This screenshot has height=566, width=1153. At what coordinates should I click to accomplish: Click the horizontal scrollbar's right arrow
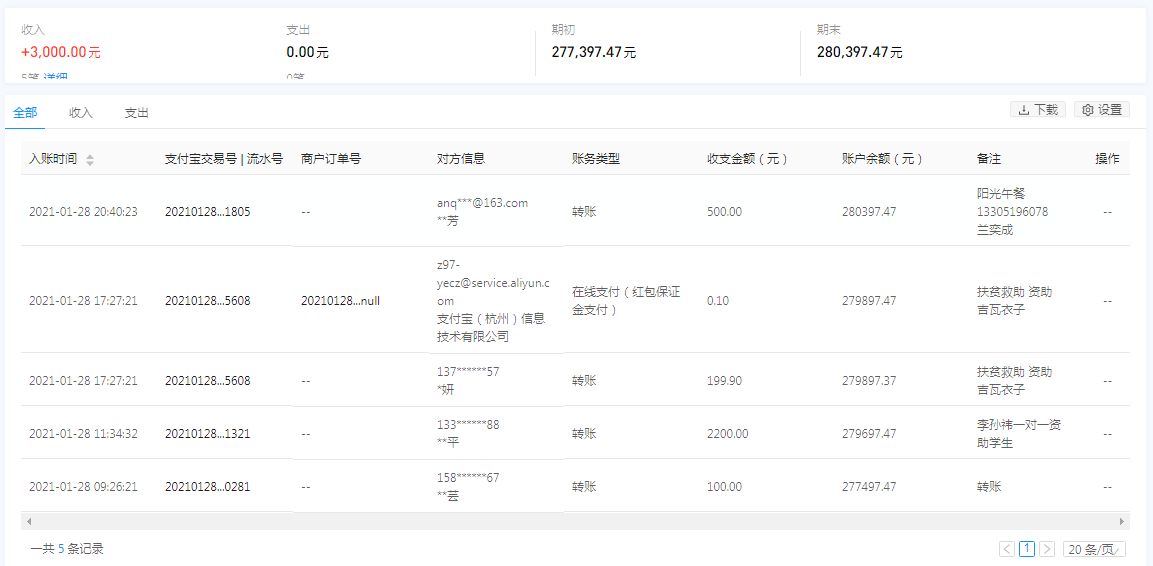[x=1122, y=521]
